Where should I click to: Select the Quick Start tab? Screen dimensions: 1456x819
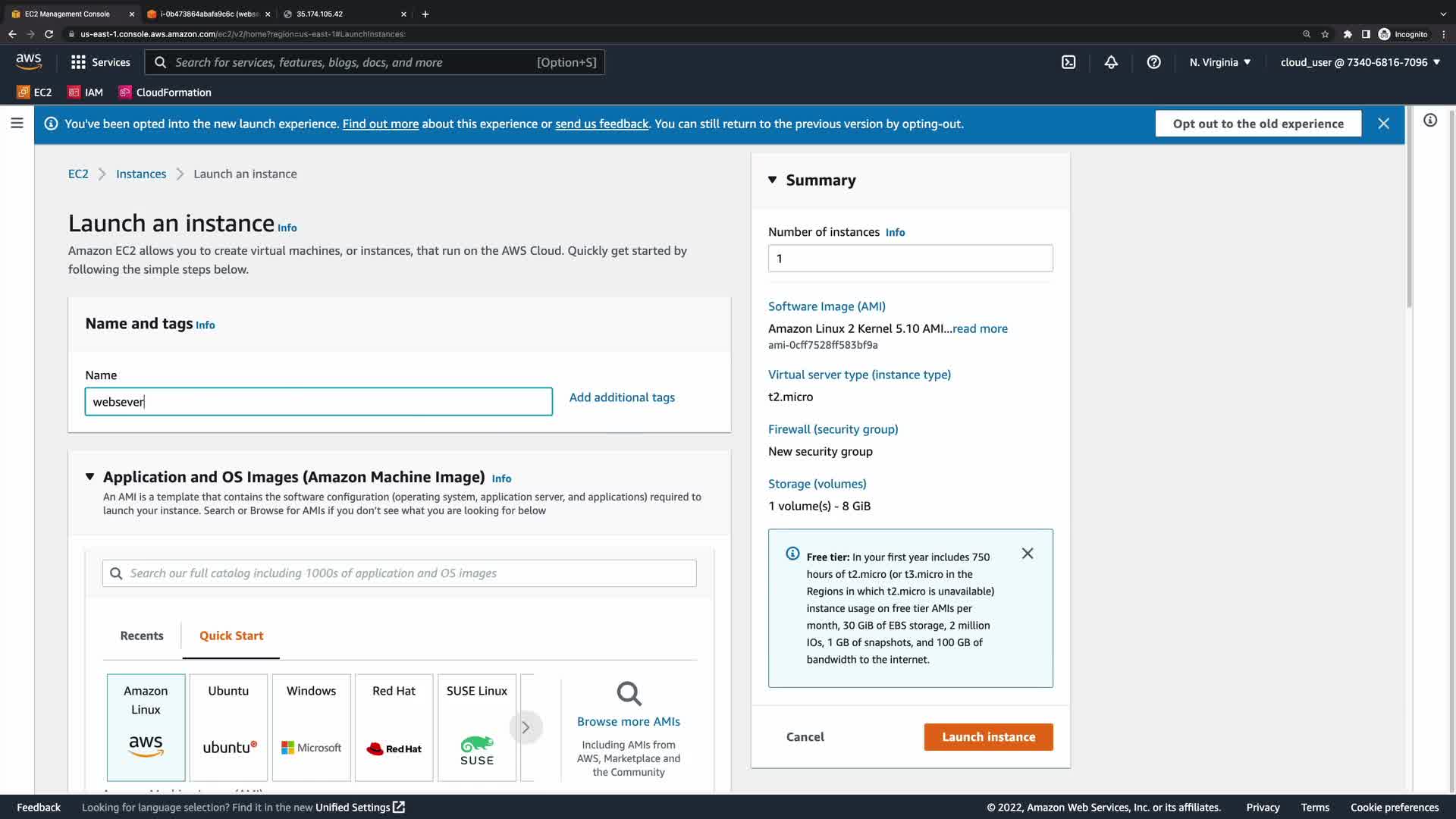tap(231, 635)
